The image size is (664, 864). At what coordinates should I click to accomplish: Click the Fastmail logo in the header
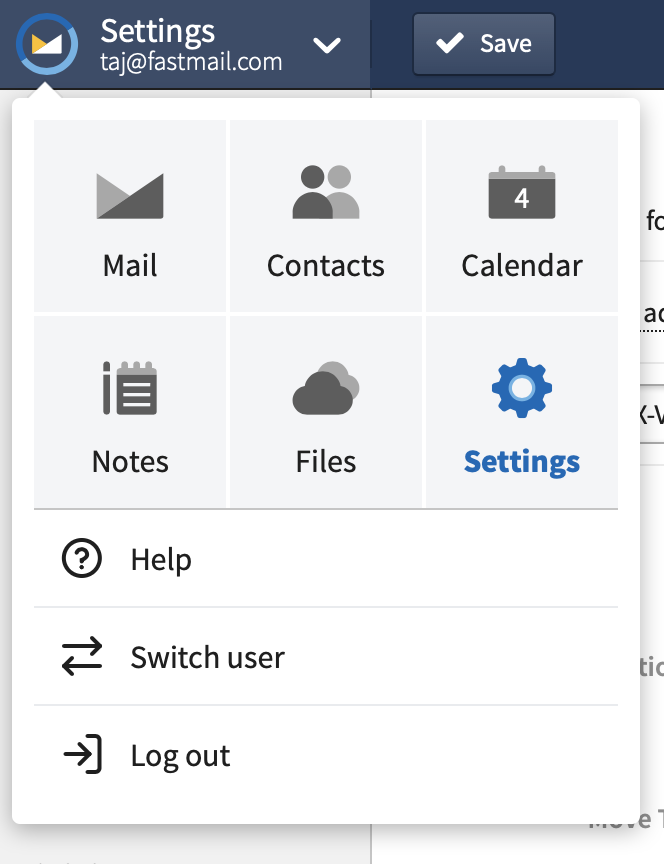47,44
